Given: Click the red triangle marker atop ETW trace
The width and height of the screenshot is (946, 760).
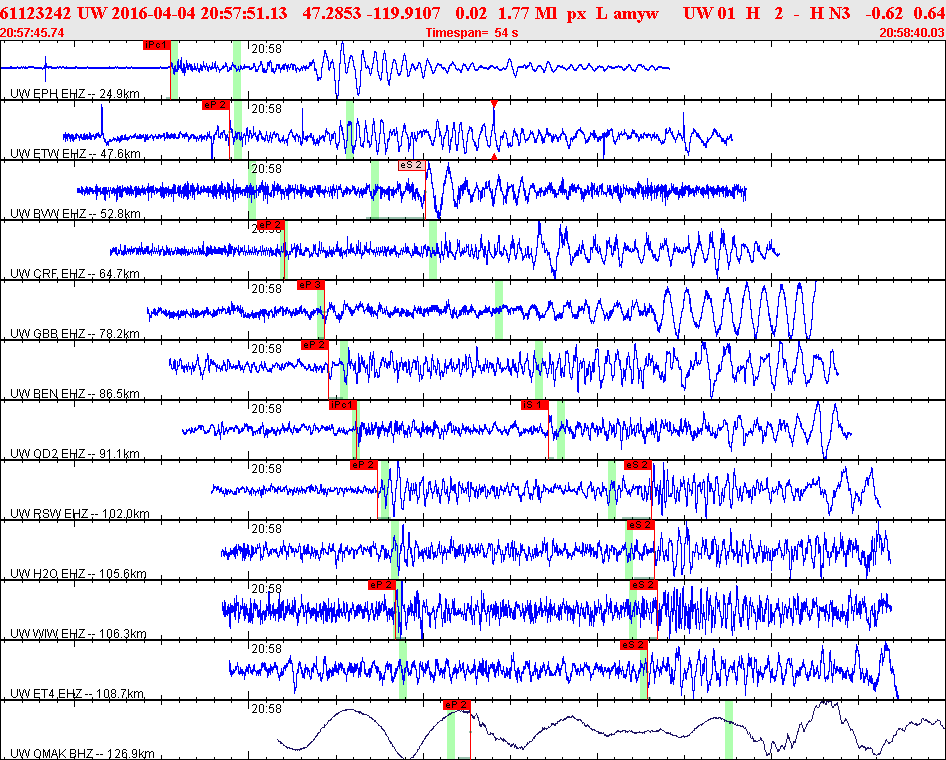Looking at the screenshot, I should (x=494, y=104).
